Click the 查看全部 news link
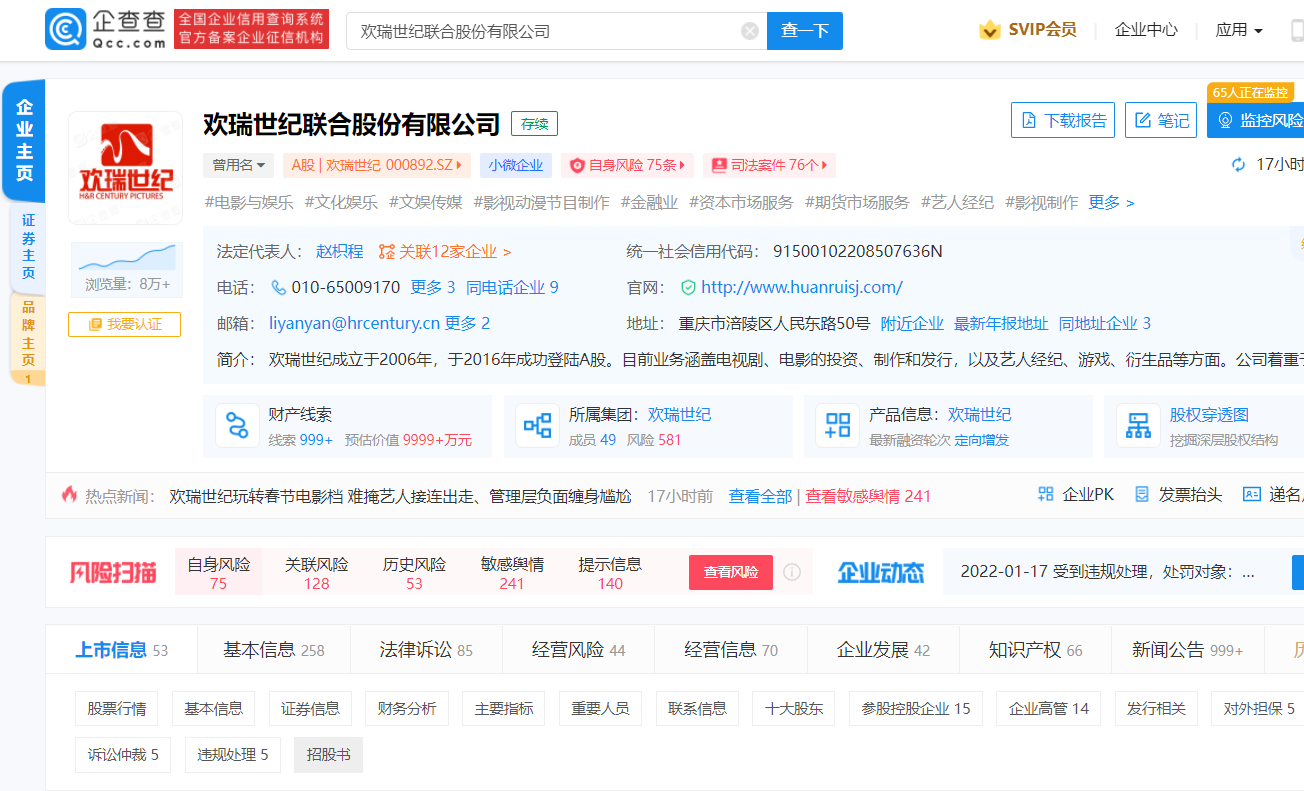 pyautogui.click(x=760, y=496)
